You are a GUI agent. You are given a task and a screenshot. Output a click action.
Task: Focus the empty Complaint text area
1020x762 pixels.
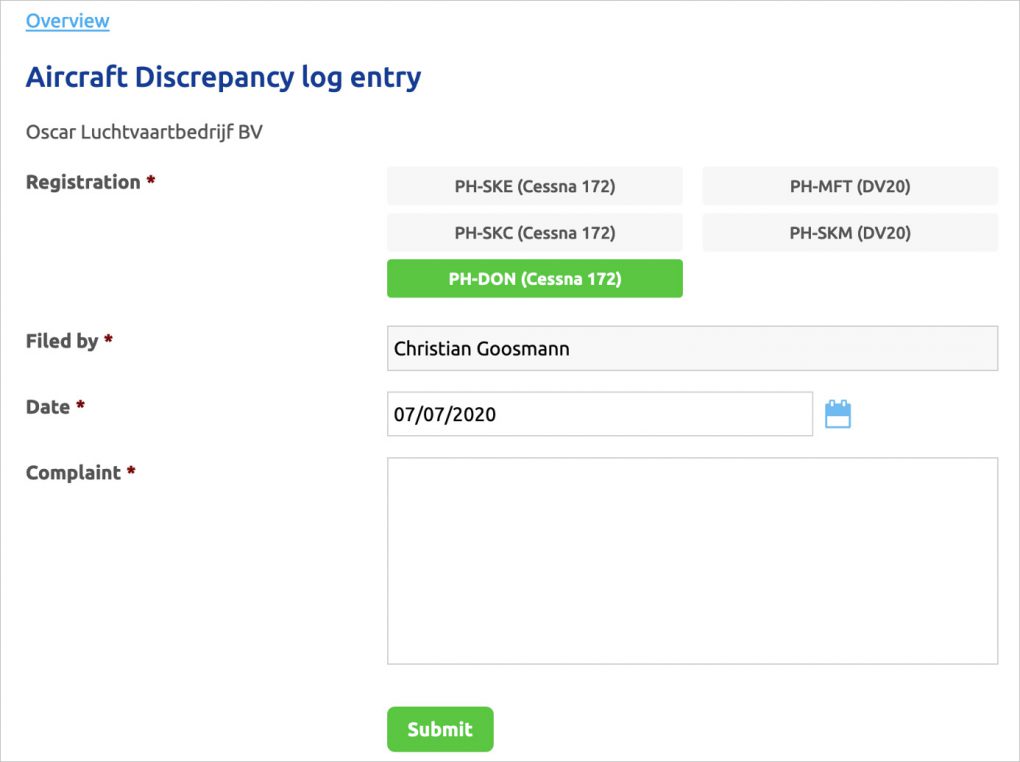coord(692,560)
